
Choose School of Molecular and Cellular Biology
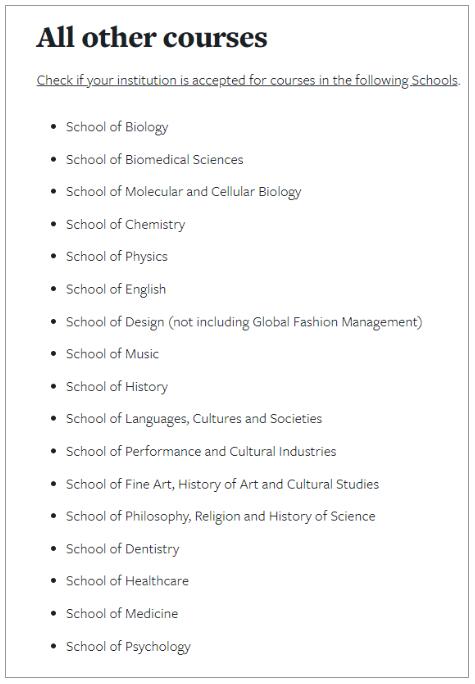pyautogui.click(x=184, y=192)
